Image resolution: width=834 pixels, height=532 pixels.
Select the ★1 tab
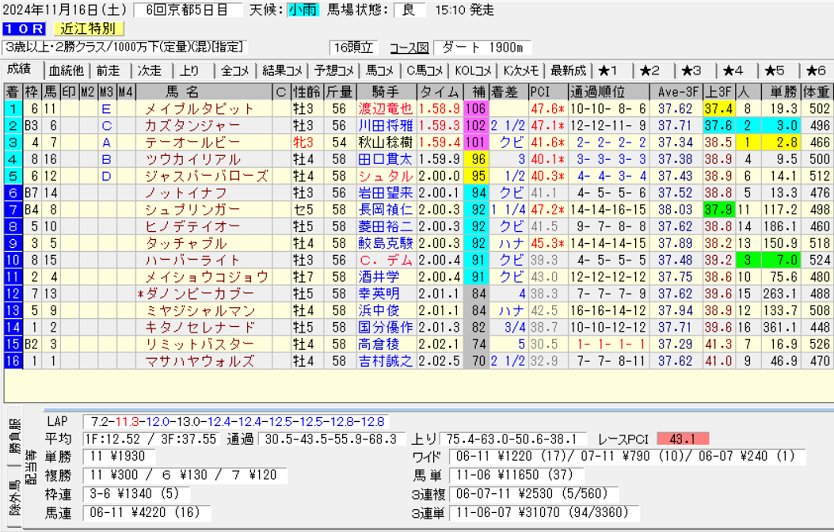click(609, 70)
